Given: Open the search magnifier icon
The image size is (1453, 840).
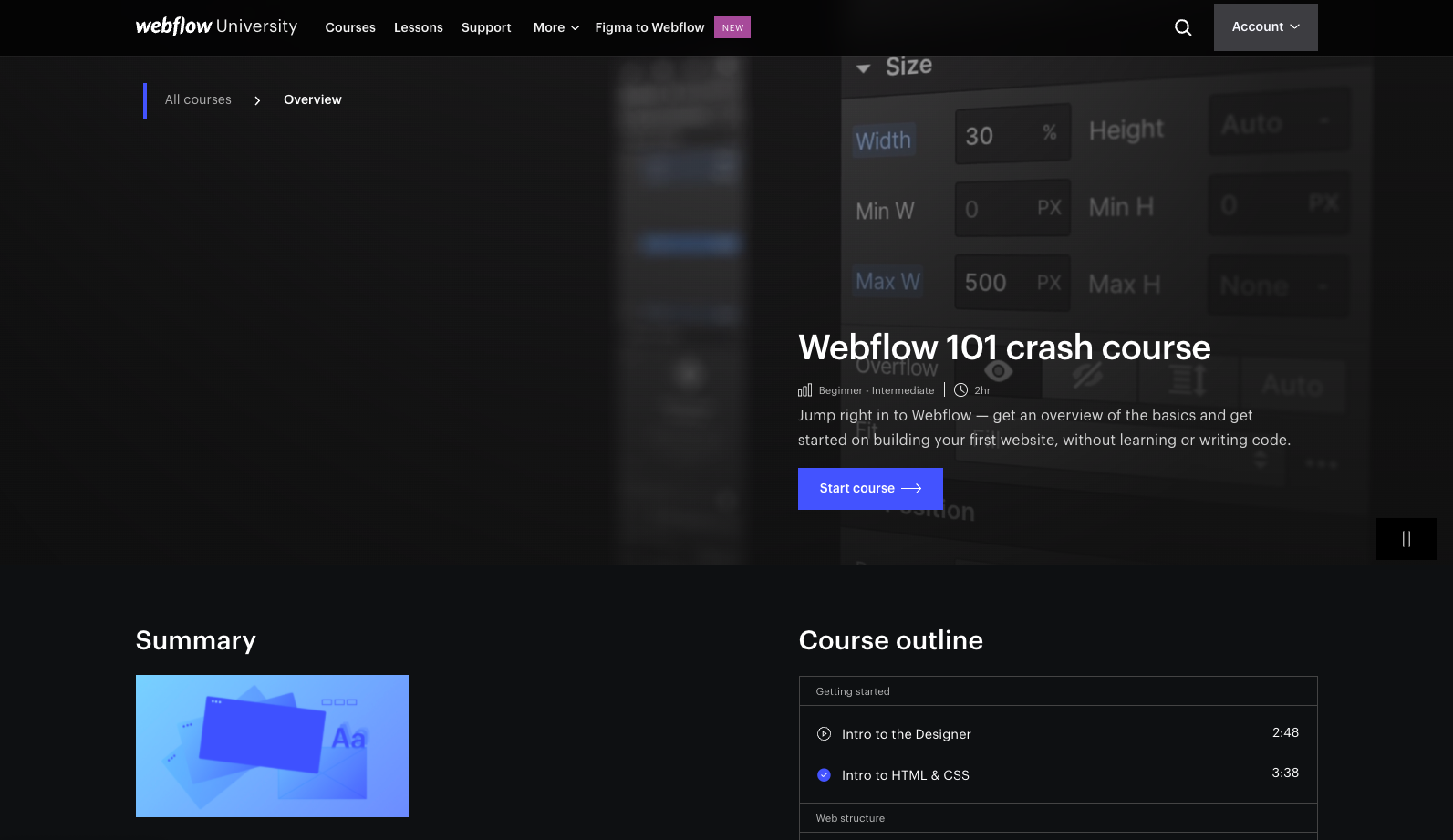Looking at the screenshot, I should tap(1183, 27).
